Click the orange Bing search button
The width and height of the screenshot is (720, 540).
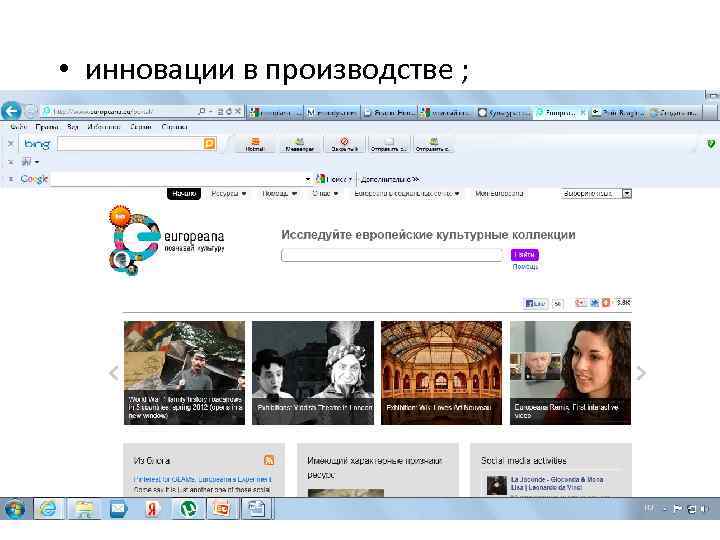point(209,144)
